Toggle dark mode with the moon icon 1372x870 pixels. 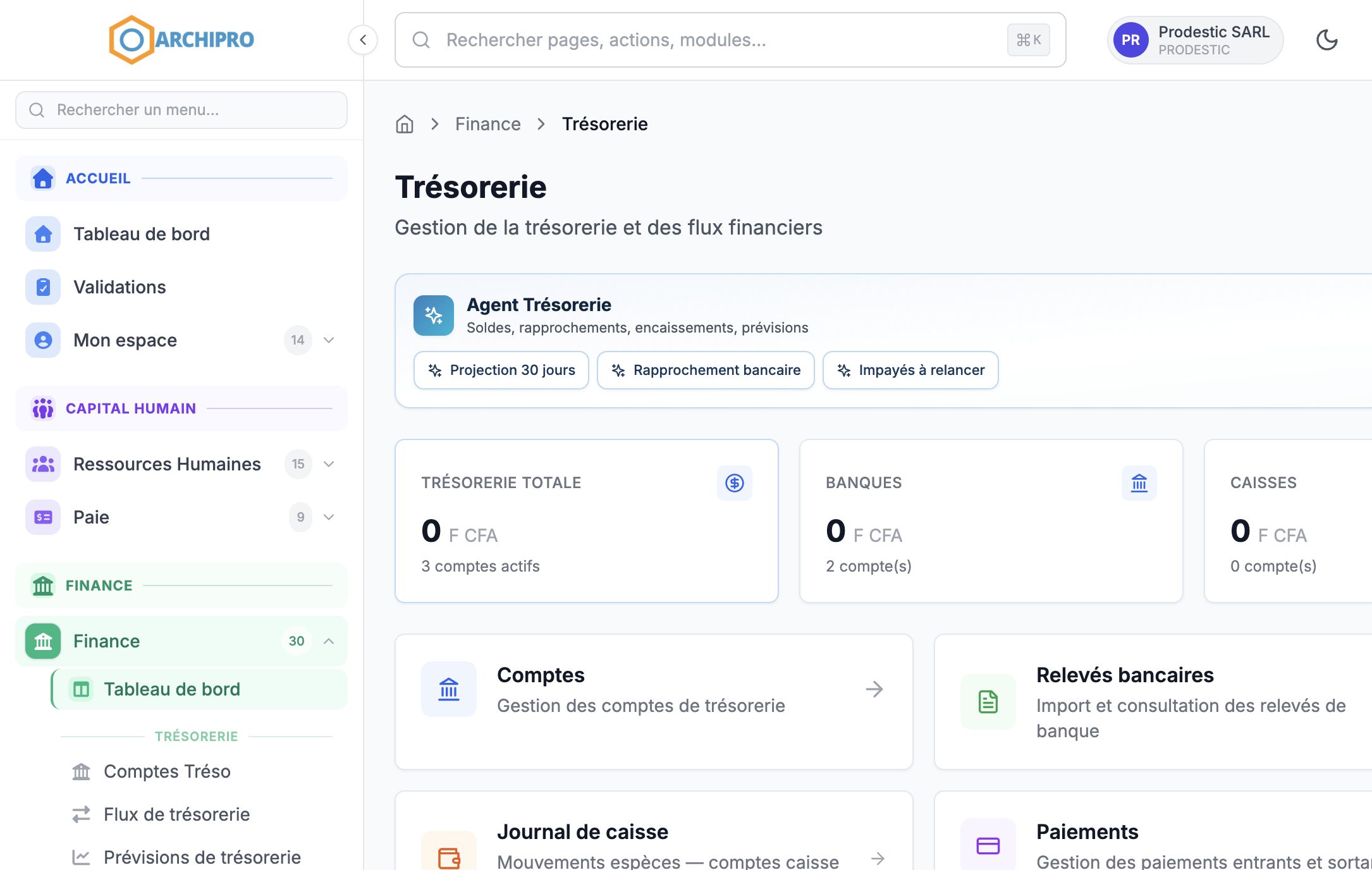(1326, 40)
